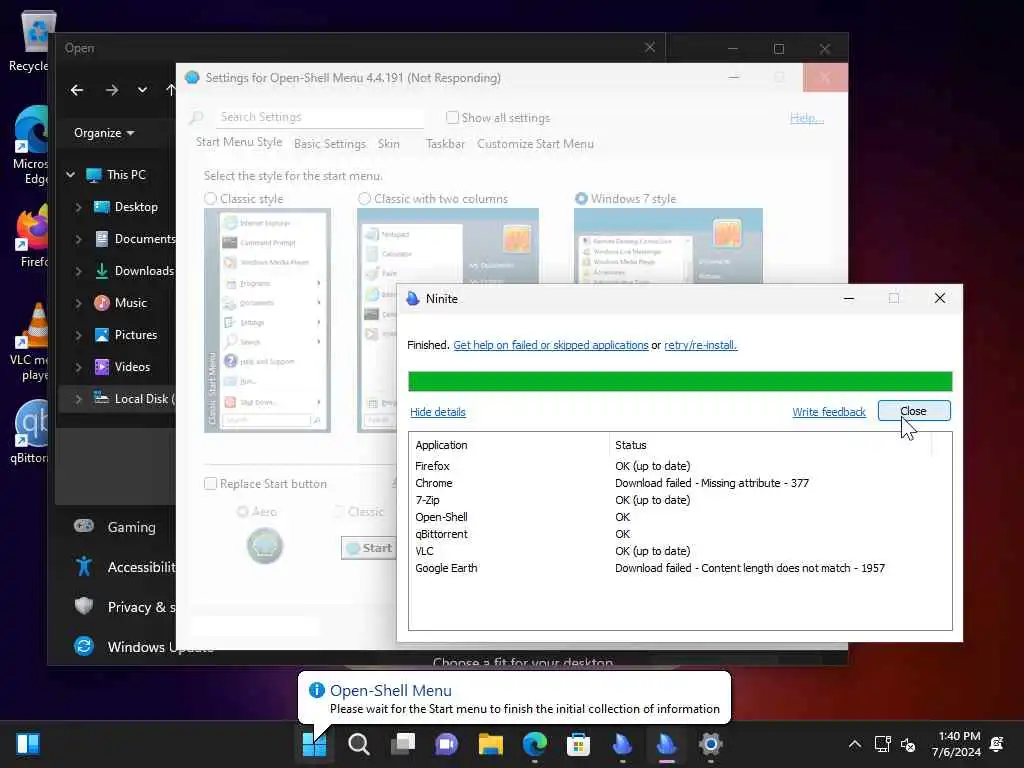Select Classic style radio button
1024x768 pixels.
pyautogui.click(x=210, y=199)
